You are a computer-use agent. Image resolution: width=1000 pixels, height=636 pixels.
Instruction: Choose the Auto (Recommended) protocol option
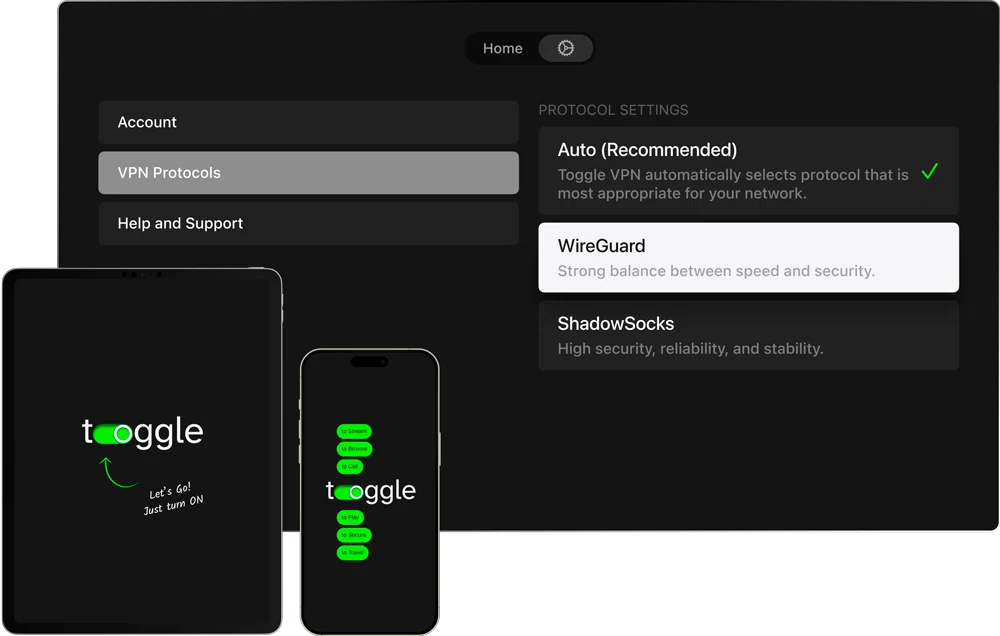point(749,171)
